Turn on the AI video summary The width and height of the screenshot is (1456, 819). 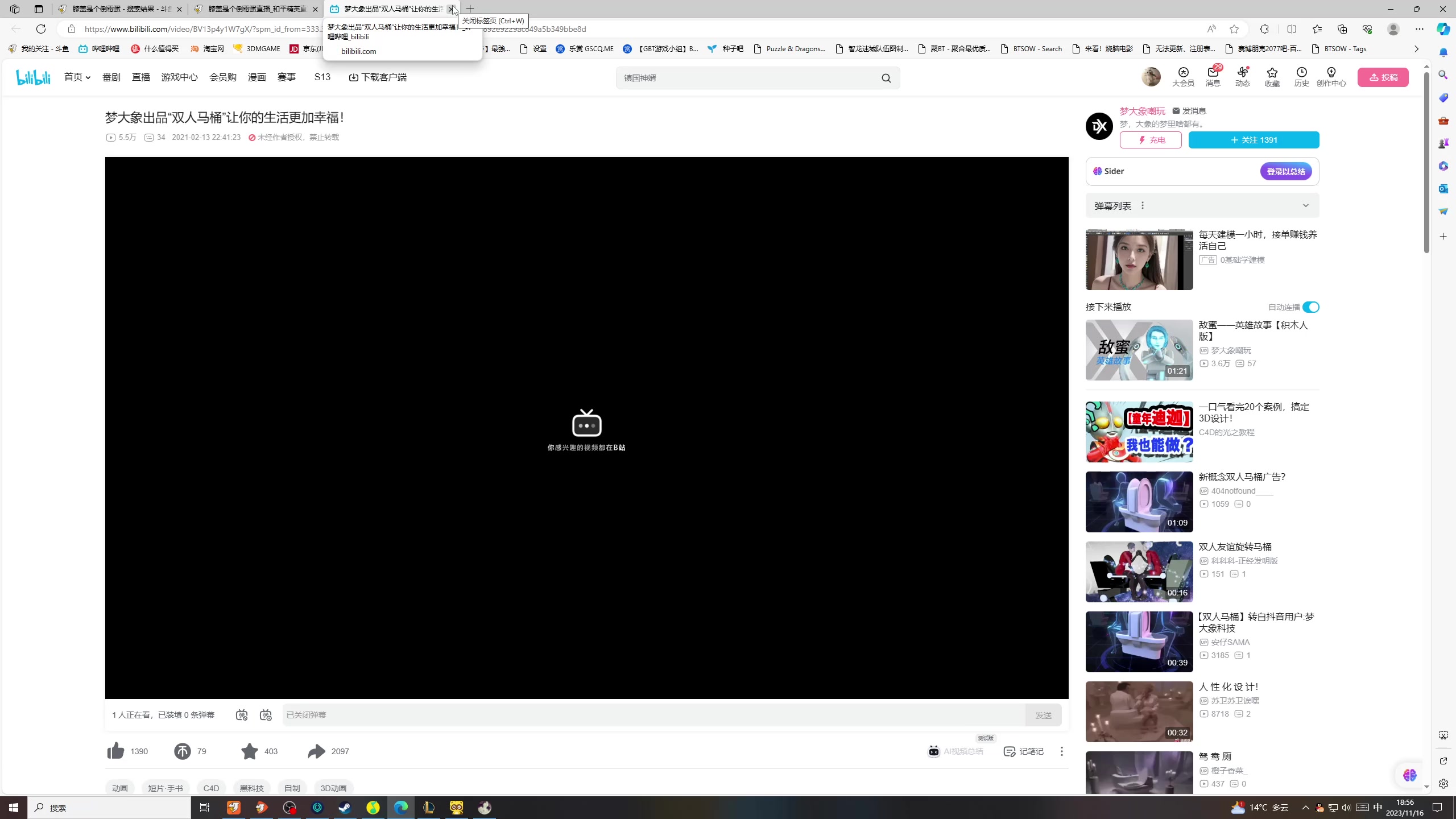[x=956, y=751]
